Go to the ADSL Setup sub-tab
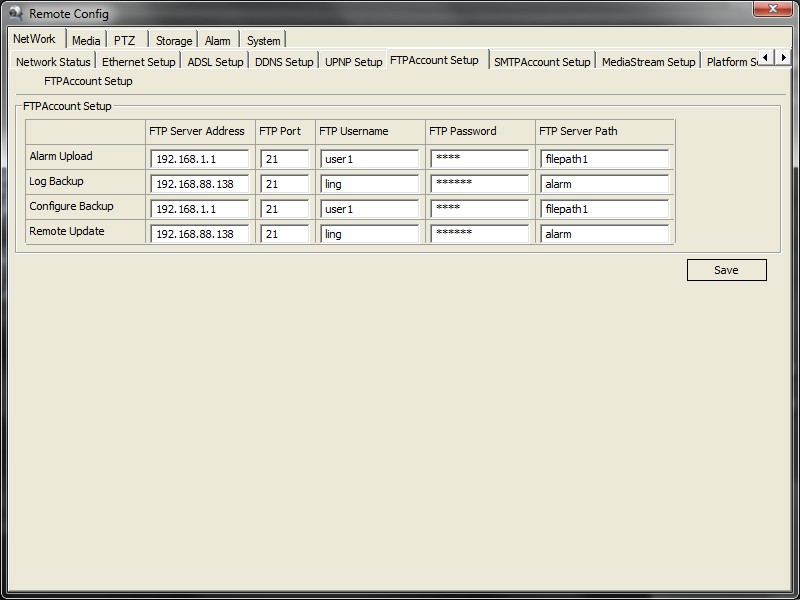This screenshot has height=600, width=800. [215, 62]
